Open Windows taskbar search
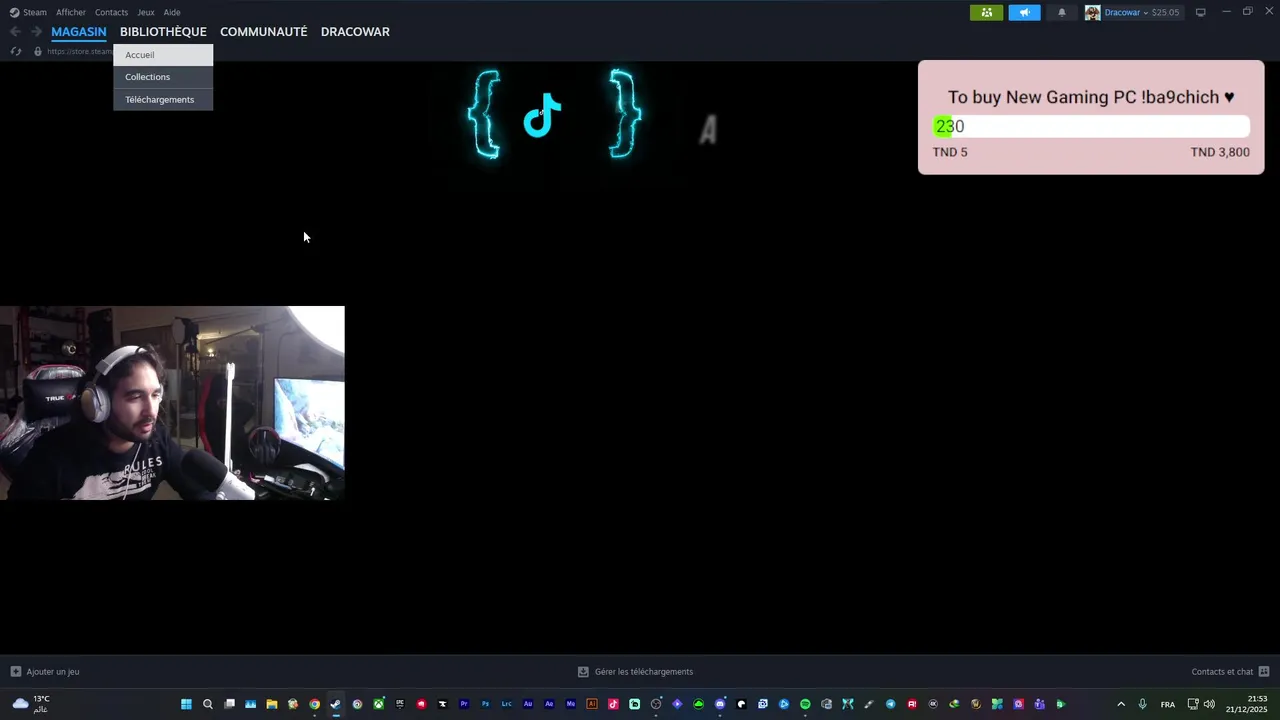1280x720 pixels. [x=208, y=704]
